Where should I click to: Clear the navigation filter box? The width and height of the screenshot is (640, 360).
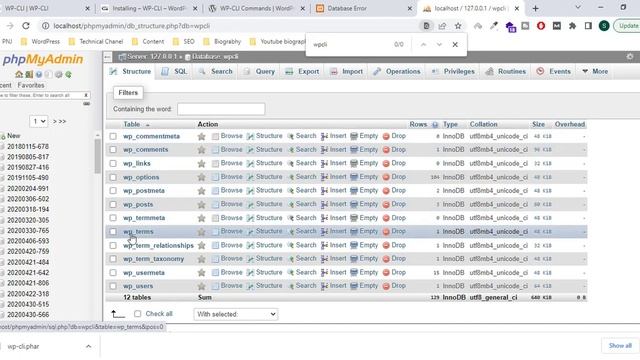(x=86, y=95)
